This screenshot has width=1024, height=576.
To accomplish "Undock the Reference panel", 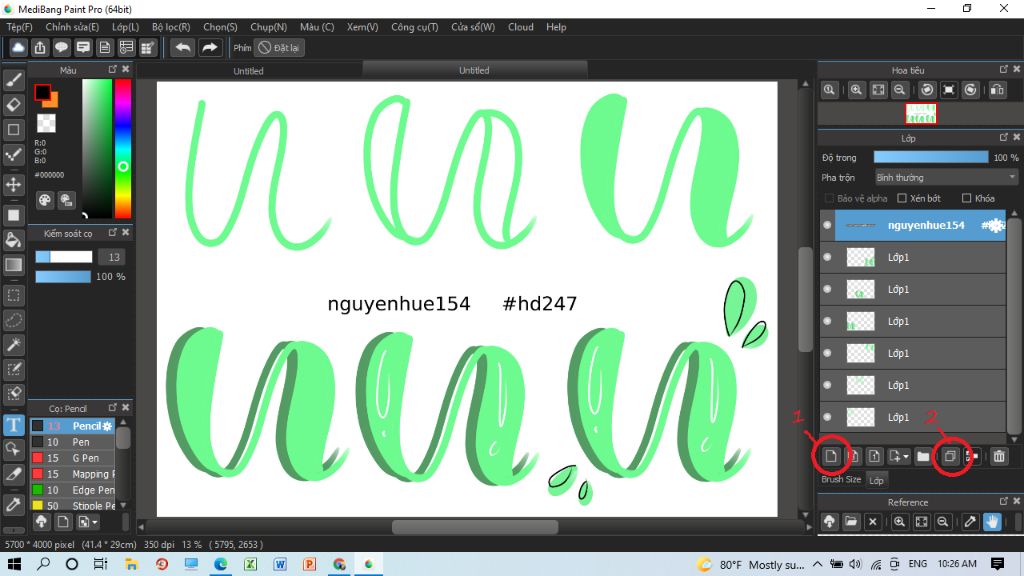I will 1004,502.
